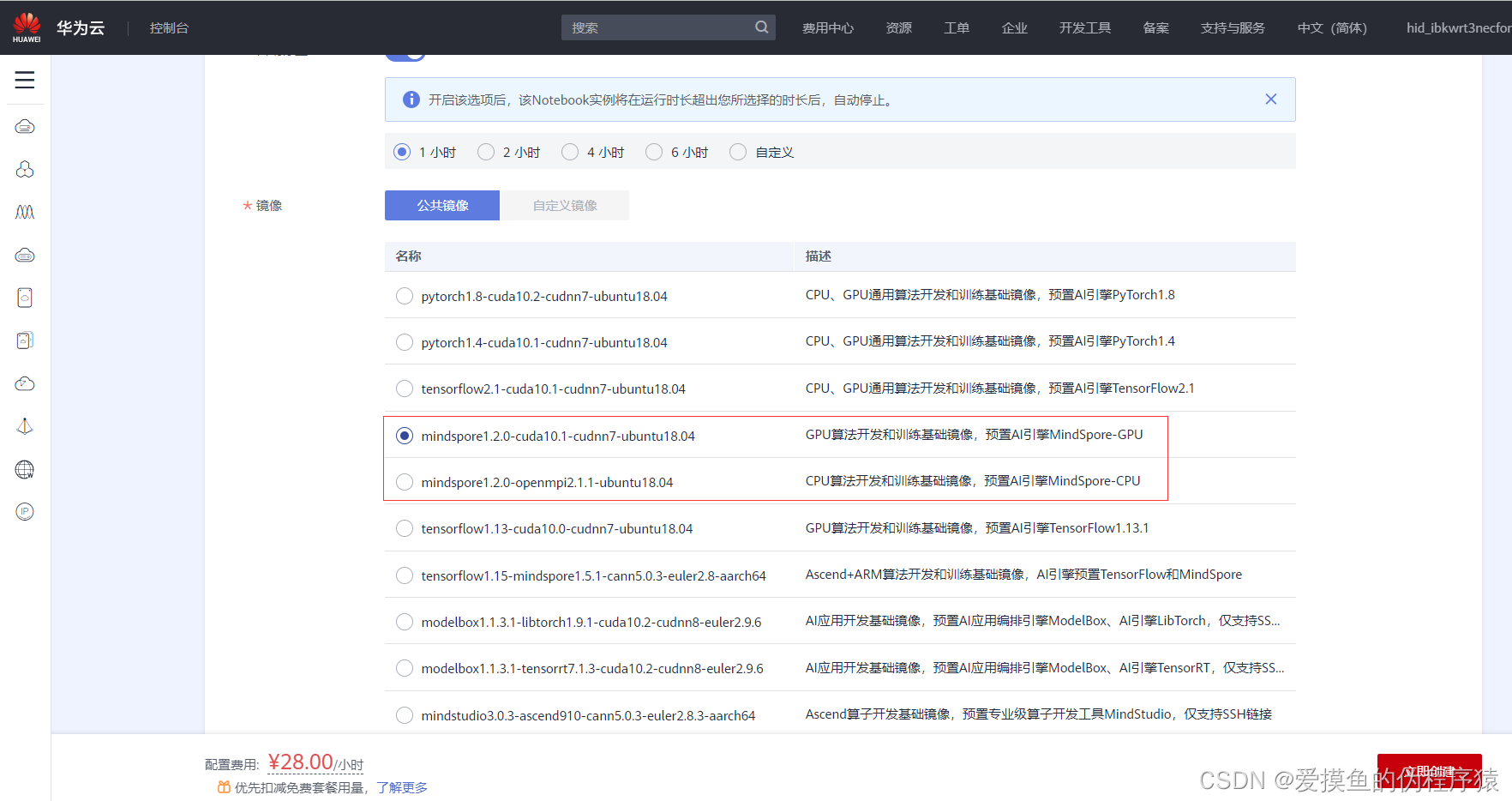1512x801 pixels.
Task: Click the description mentioning MindStudio
Action: click(x=1039, y=714)
